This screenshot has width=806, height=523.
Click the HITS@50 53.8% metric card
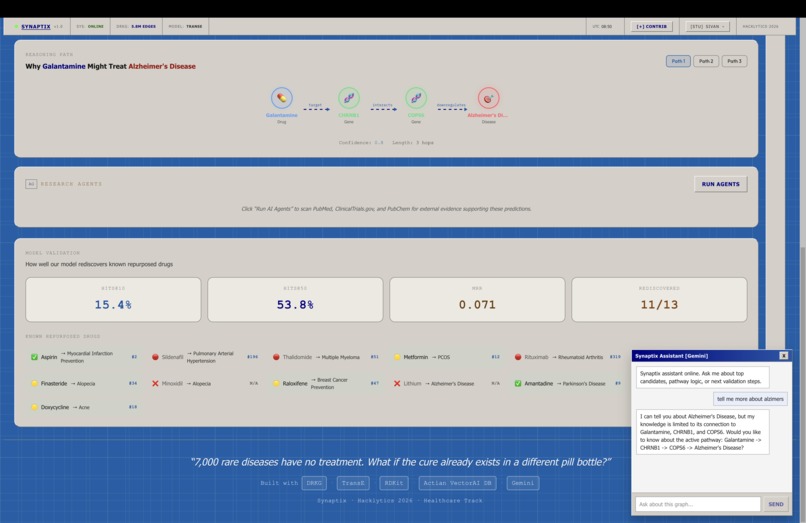[295, 300]
